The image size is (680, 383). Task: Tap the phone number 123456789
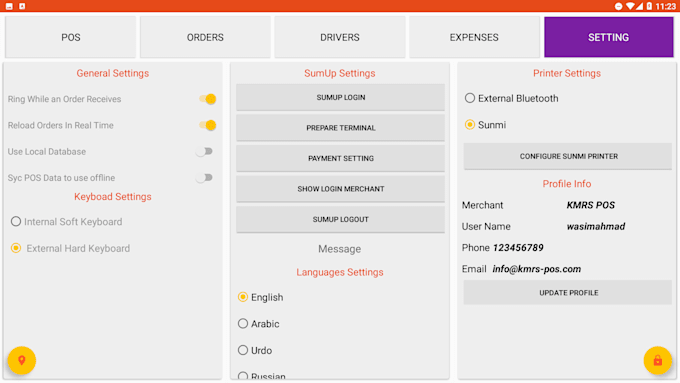[x=518, y=248]
